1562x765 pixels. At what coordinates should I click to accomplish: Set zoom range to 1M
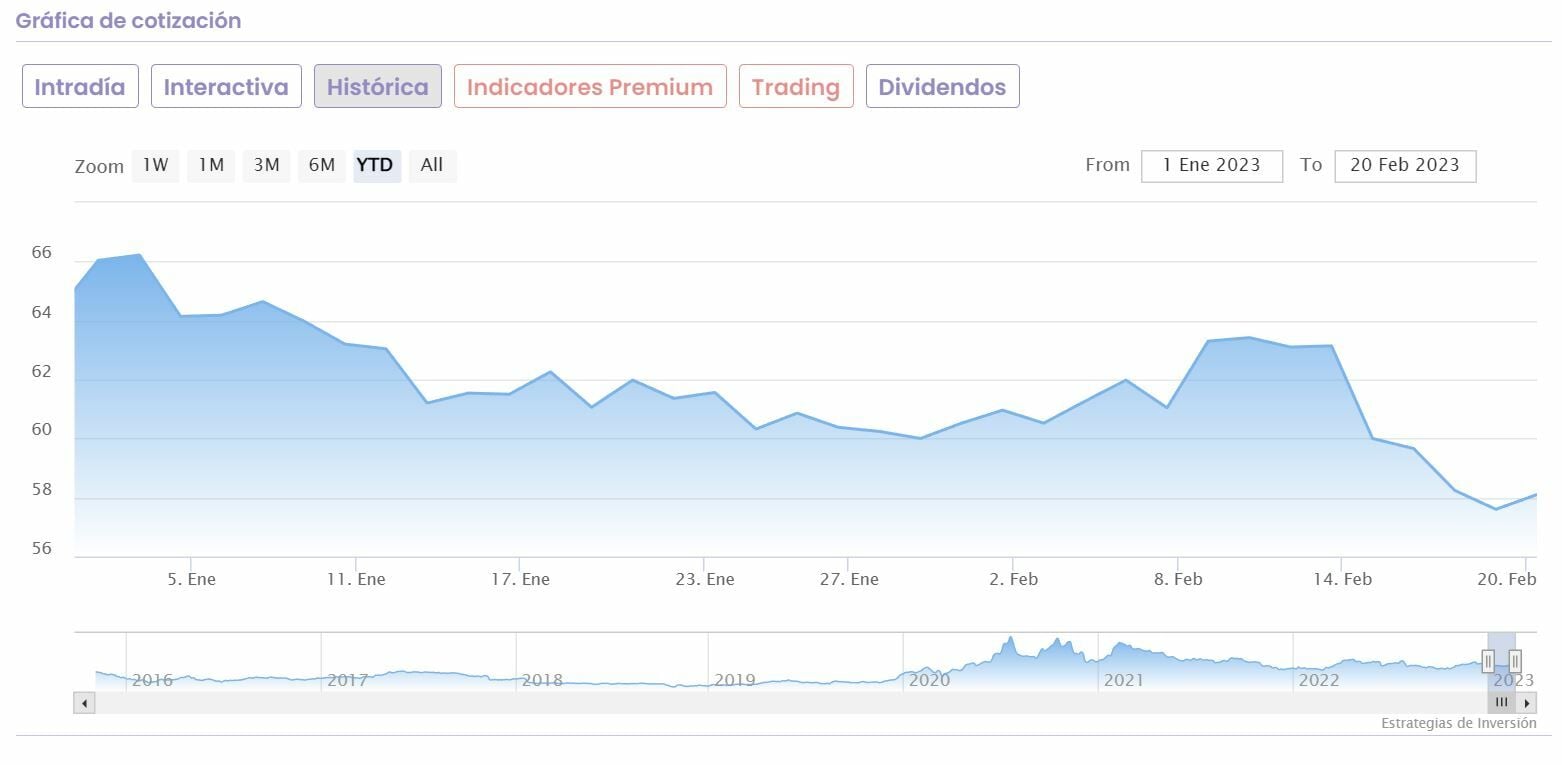coord(211,165)
